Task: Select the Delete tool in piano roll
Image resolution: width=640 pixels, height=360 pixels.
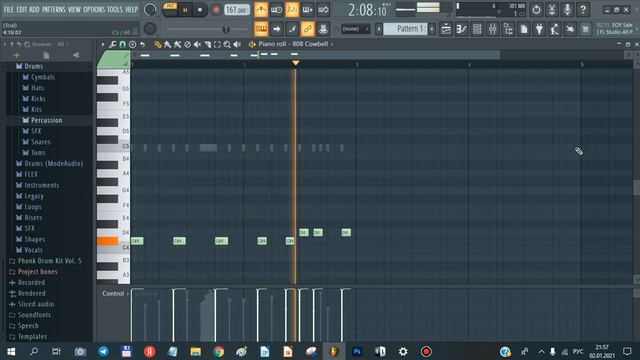Action: [x=187, y=44]
